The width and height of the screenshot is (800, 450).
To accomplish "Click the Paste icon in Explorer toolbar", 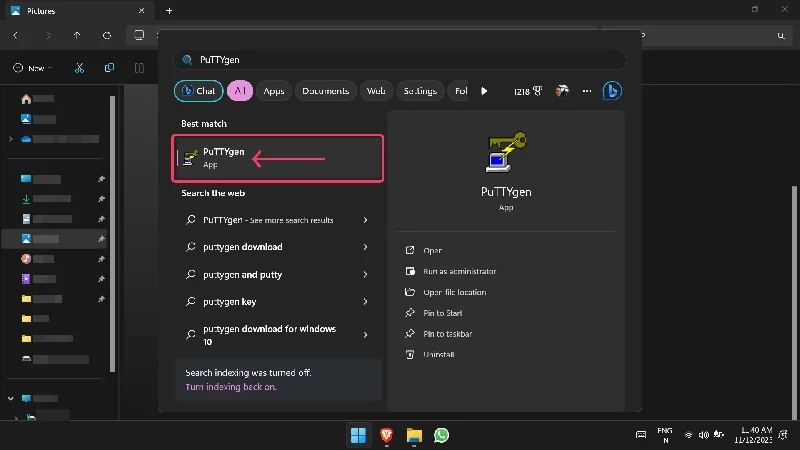I will (x=139, y=68).
